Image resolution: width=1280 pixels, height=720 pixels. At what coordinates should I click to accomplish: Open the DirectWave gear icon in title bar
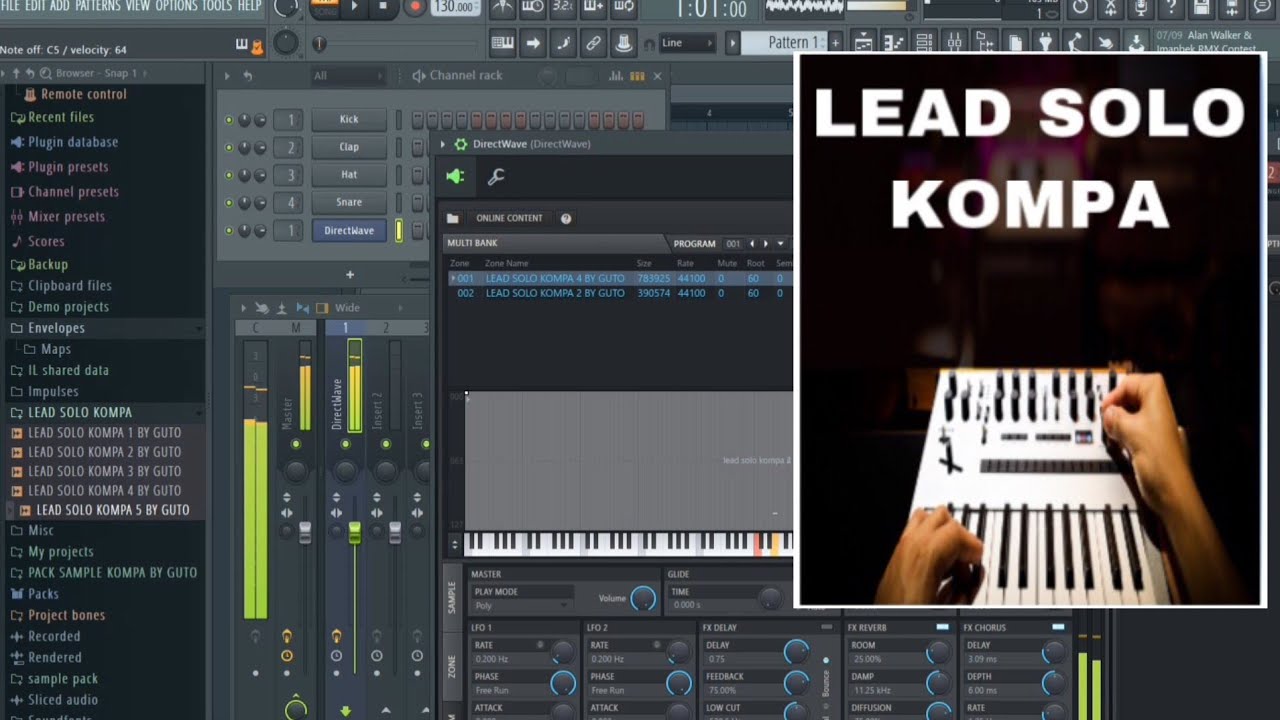pos(460,144)
